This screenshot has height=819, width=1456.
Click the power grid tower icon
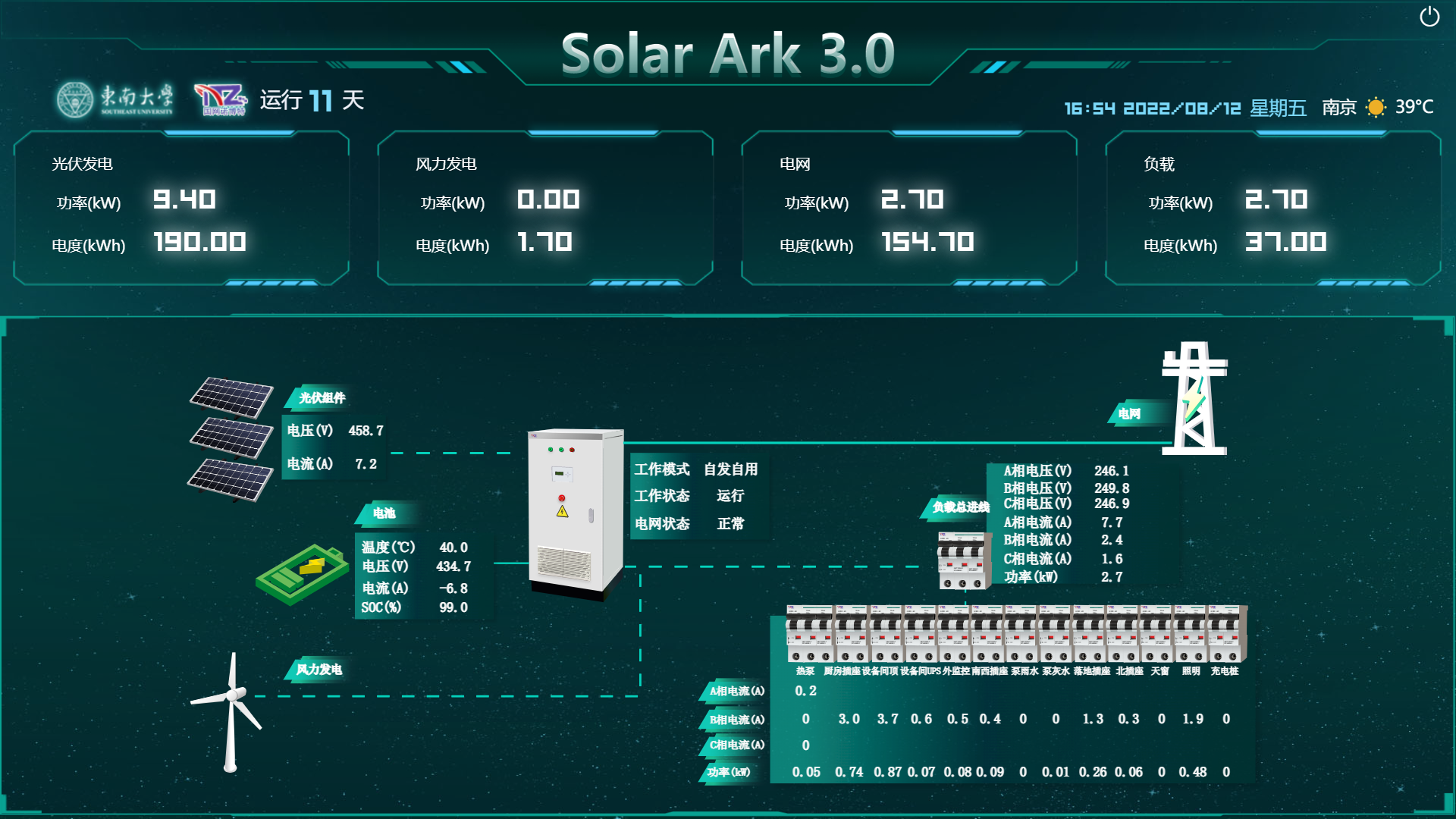[1194, 399]
